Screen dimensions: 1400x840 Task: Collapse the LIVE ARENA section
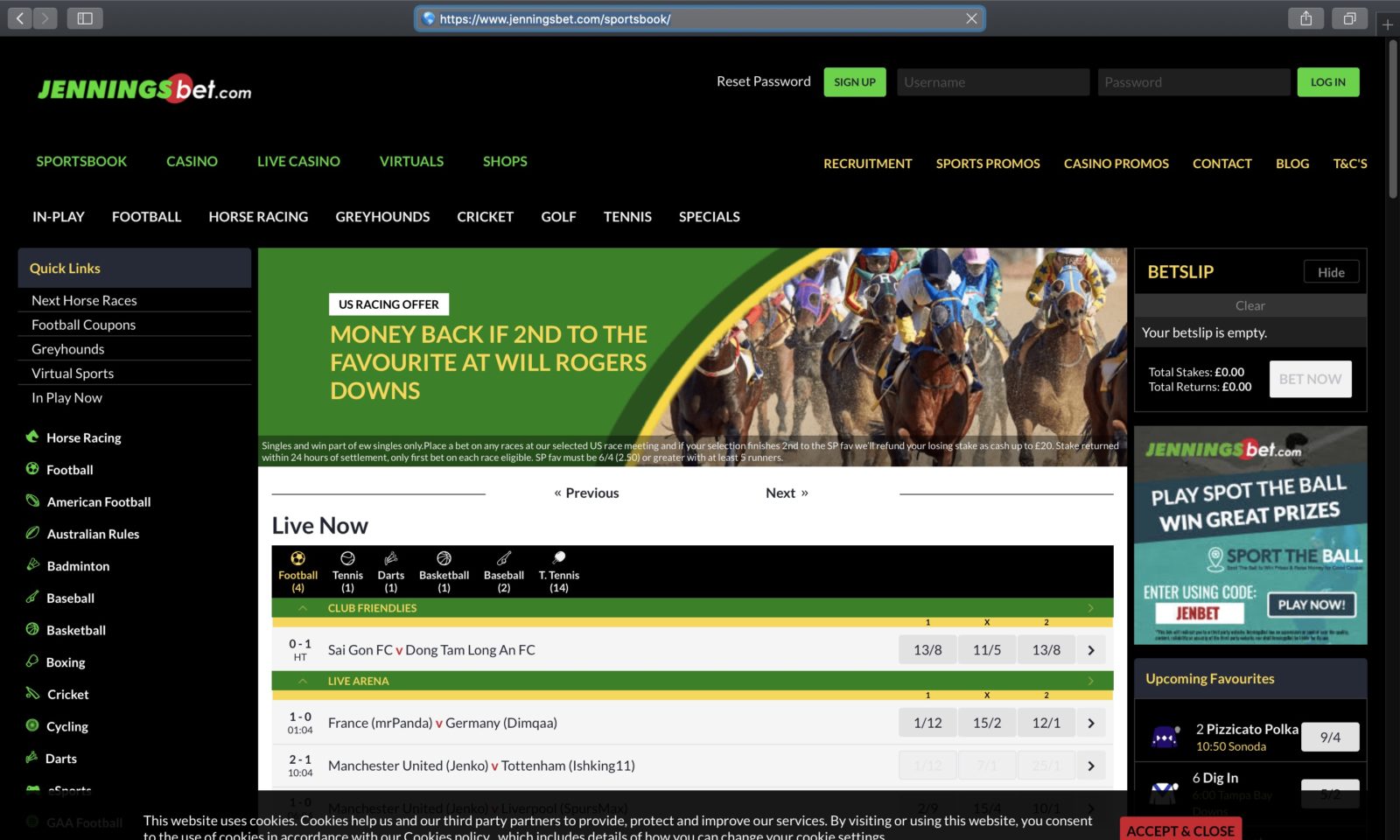(x=301, y=680)
